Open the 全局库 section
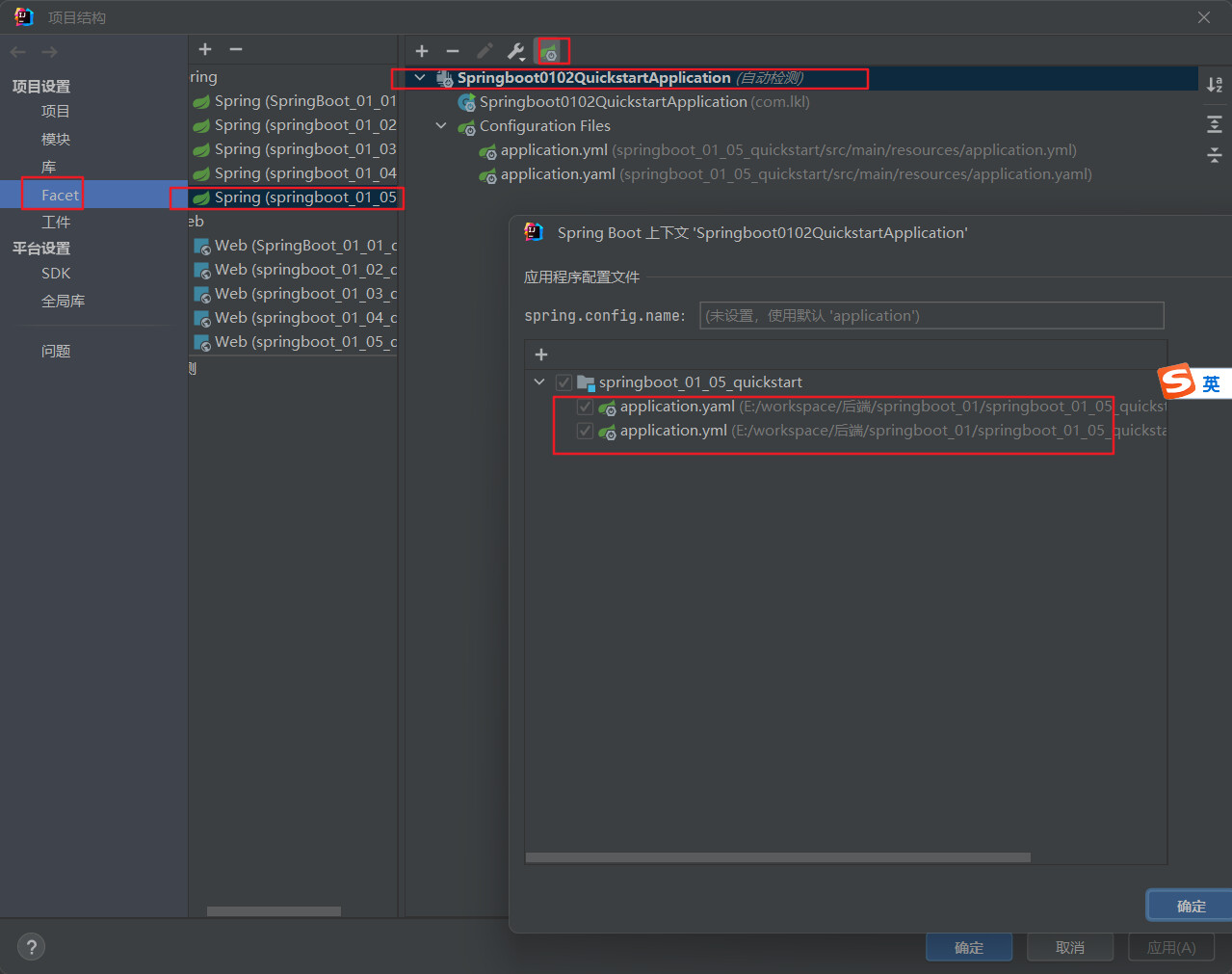This screenshot has height=974, width=1232. tap(64, 302)
